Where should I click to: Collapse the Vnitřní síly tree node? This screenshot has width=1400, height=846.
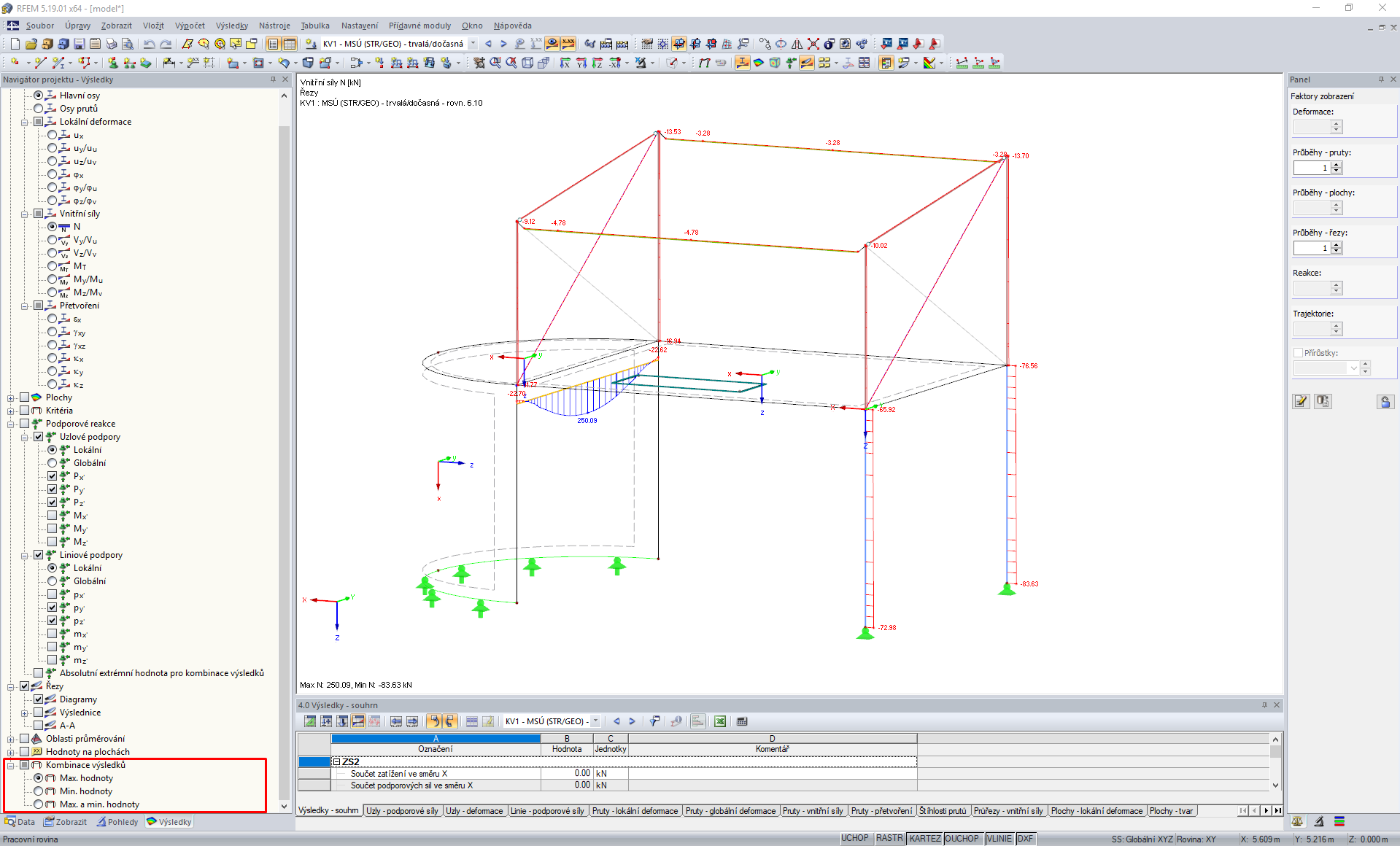pyautogui.click(x=25, y=214)
